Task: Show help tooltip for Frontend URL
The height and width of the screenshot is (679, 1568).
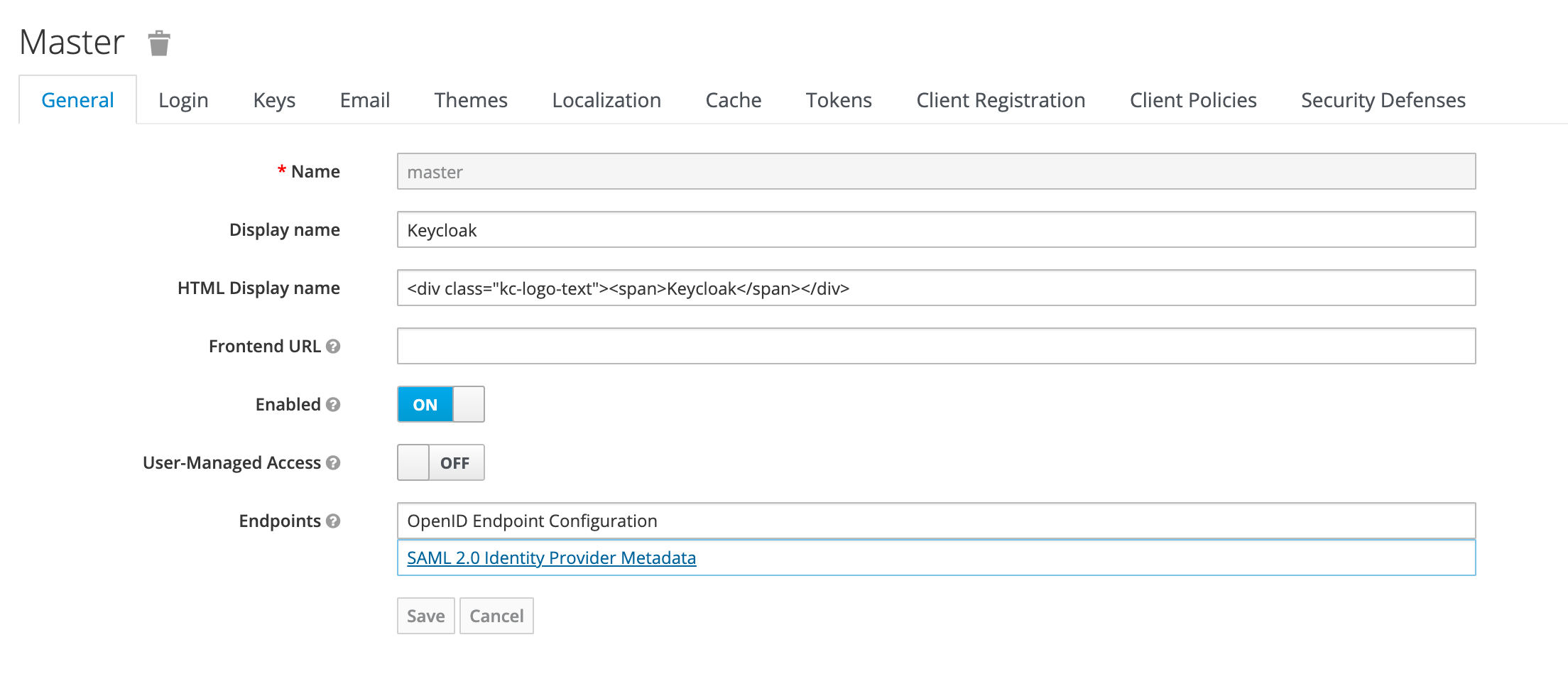Action: click(333, 346)
